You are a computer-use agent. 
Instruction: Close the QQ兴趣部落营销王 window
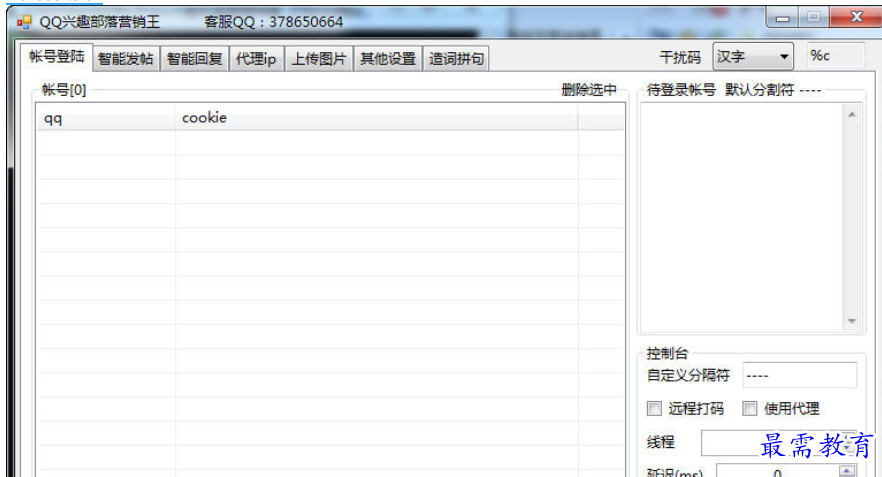pos(856,17)
